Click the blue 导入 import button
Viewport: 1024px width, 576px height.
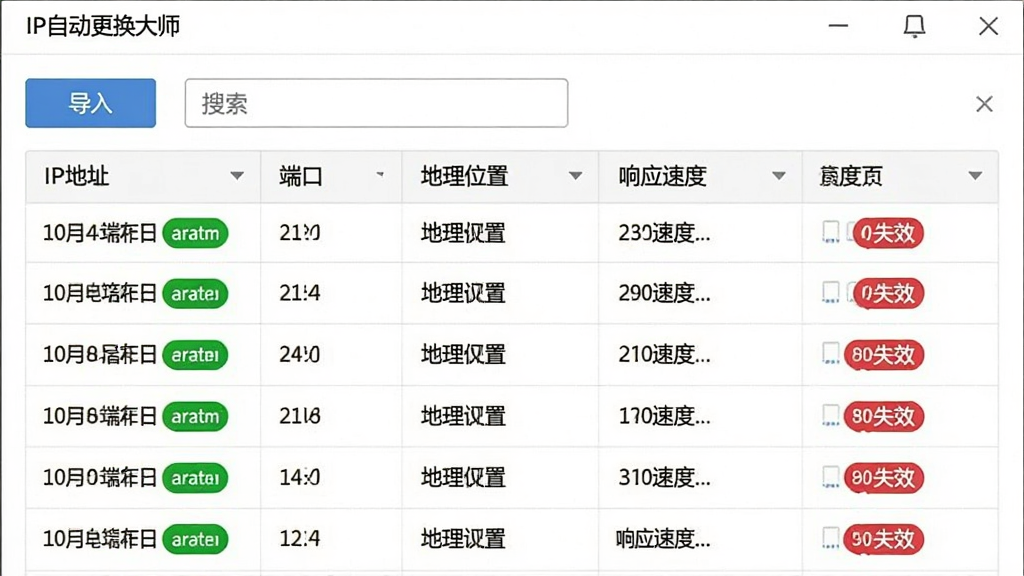point(91,103)
